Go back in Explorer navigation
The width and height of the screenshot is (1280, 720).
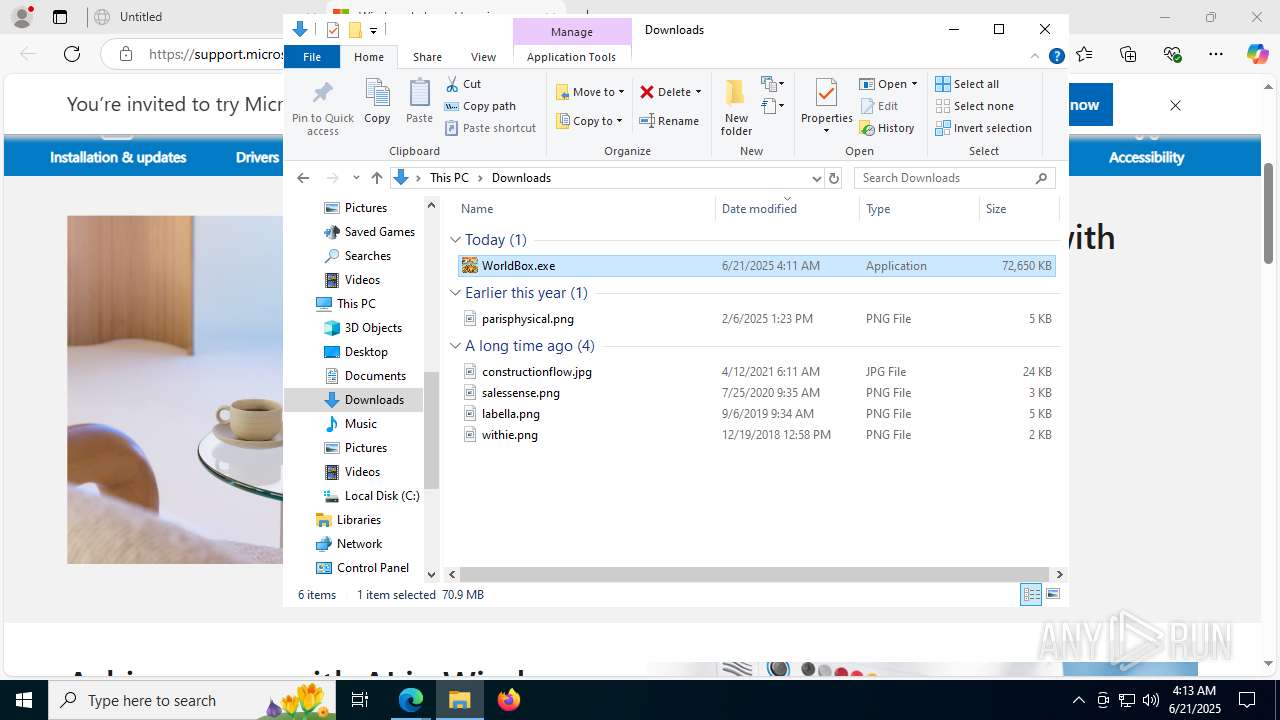pos(304,178)
